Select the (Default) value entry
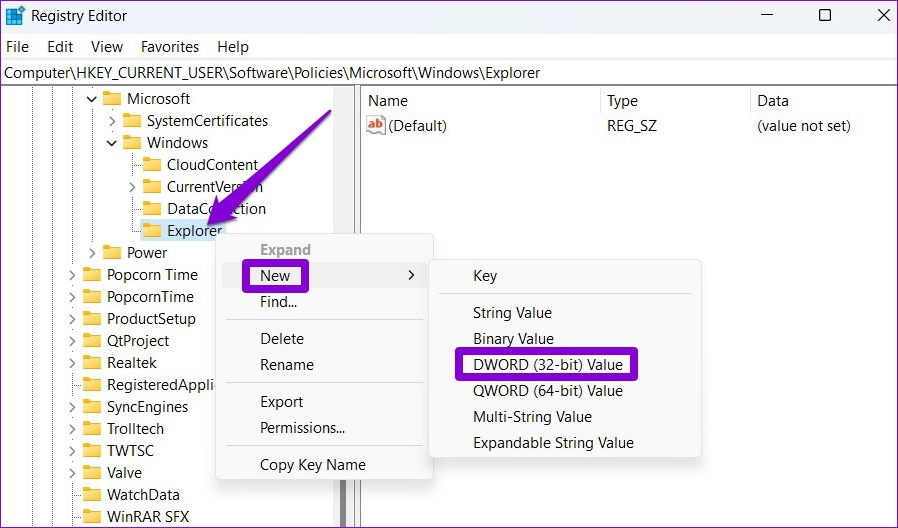Viewport: 898px width, 528px height. [417, 125]
